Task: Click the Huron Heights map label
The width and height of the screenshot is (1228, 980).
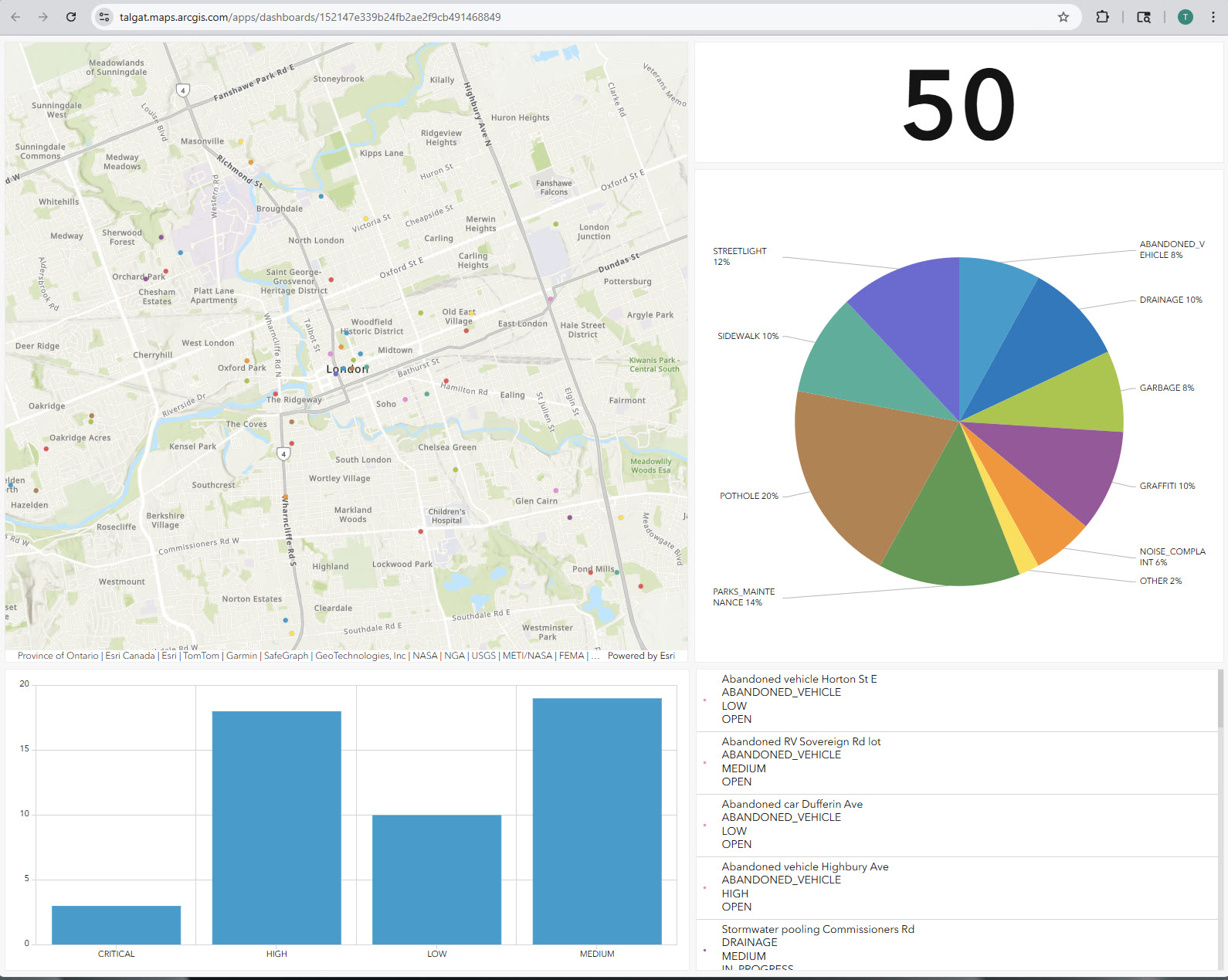Action: 520,117
